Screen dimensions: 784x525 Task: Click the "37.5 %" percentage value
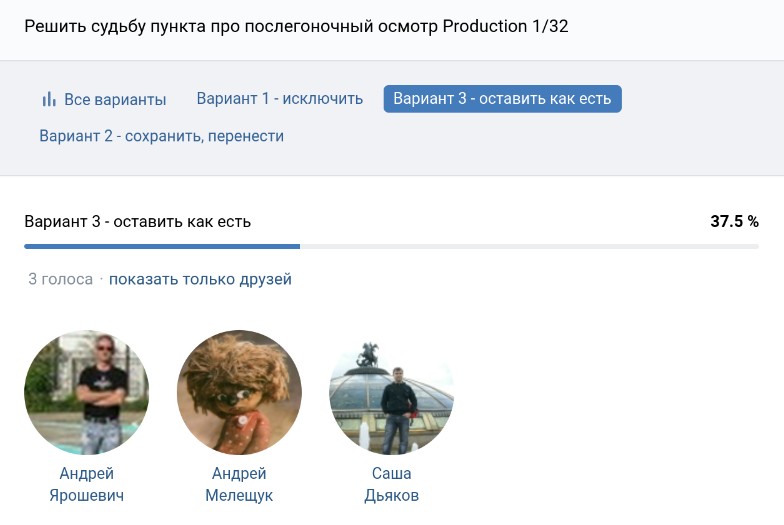734,221
